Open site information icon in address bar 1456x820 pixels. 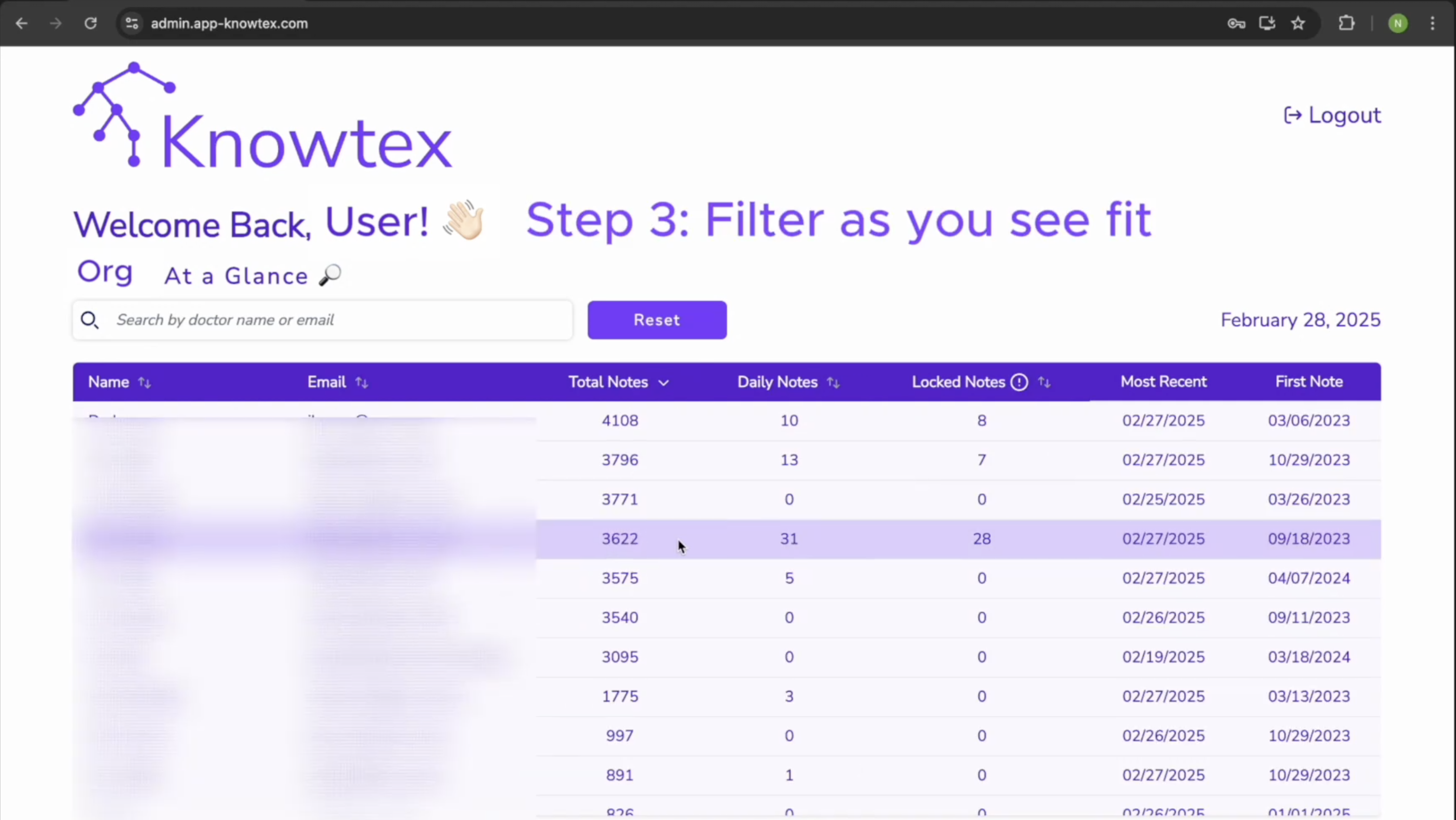[x=132, y=23]
